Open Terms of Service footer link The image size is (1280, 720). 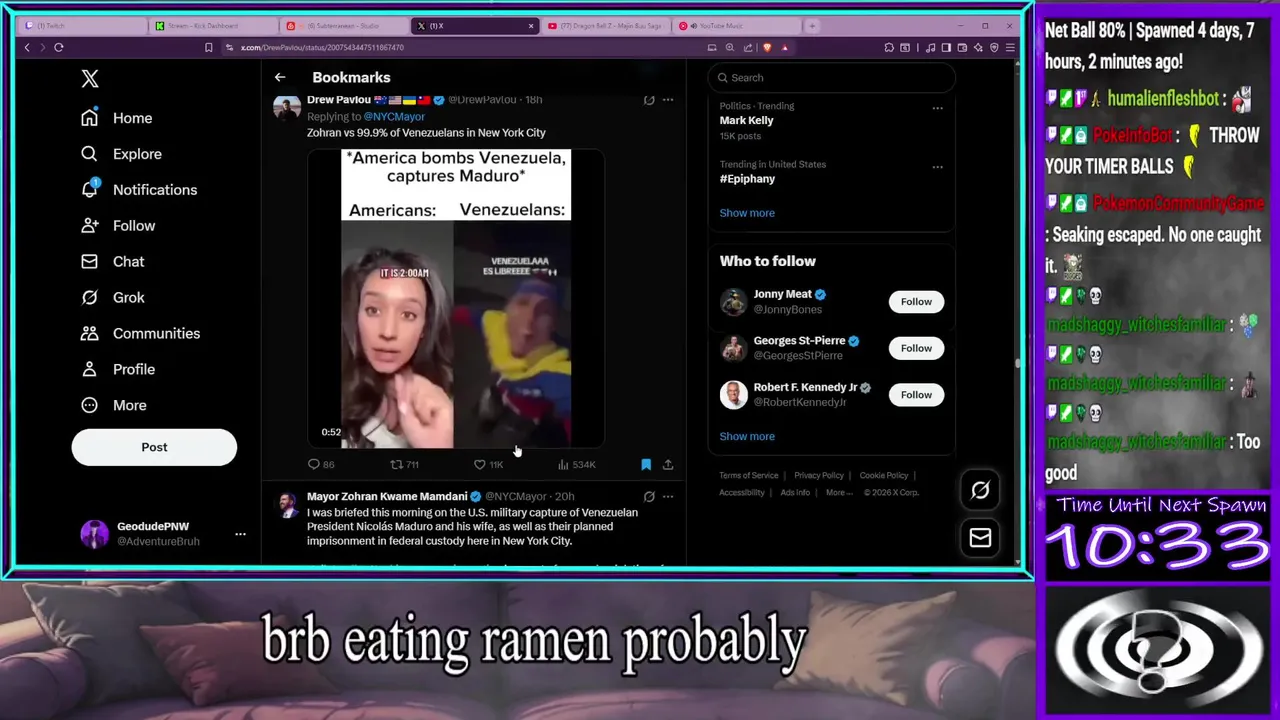point(748,476)
